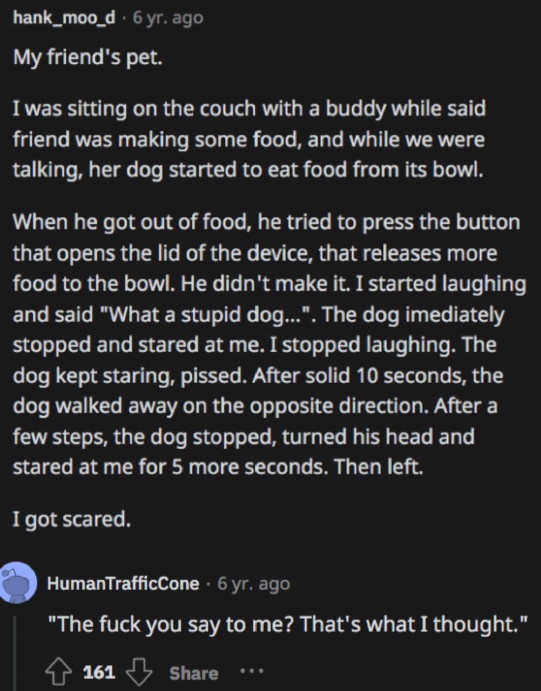
Task: Click the paragraph starting 'I was sitting on the couch'
Action: [x=249, y=139]
